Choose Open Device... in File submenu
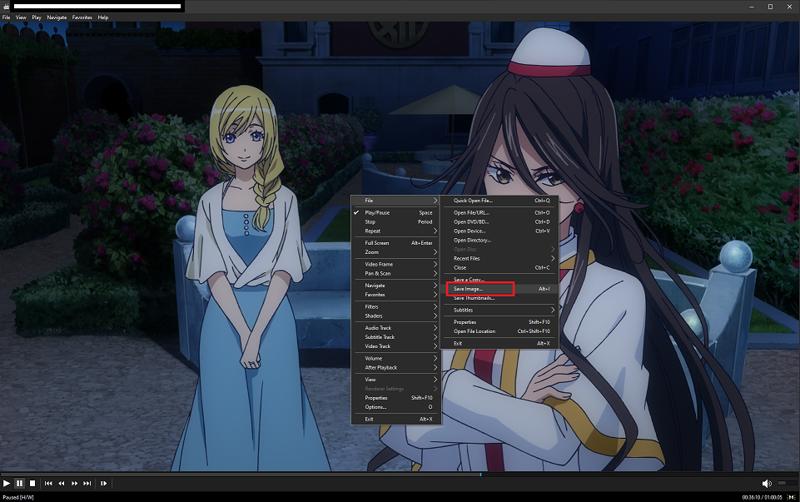 point(499,231)
